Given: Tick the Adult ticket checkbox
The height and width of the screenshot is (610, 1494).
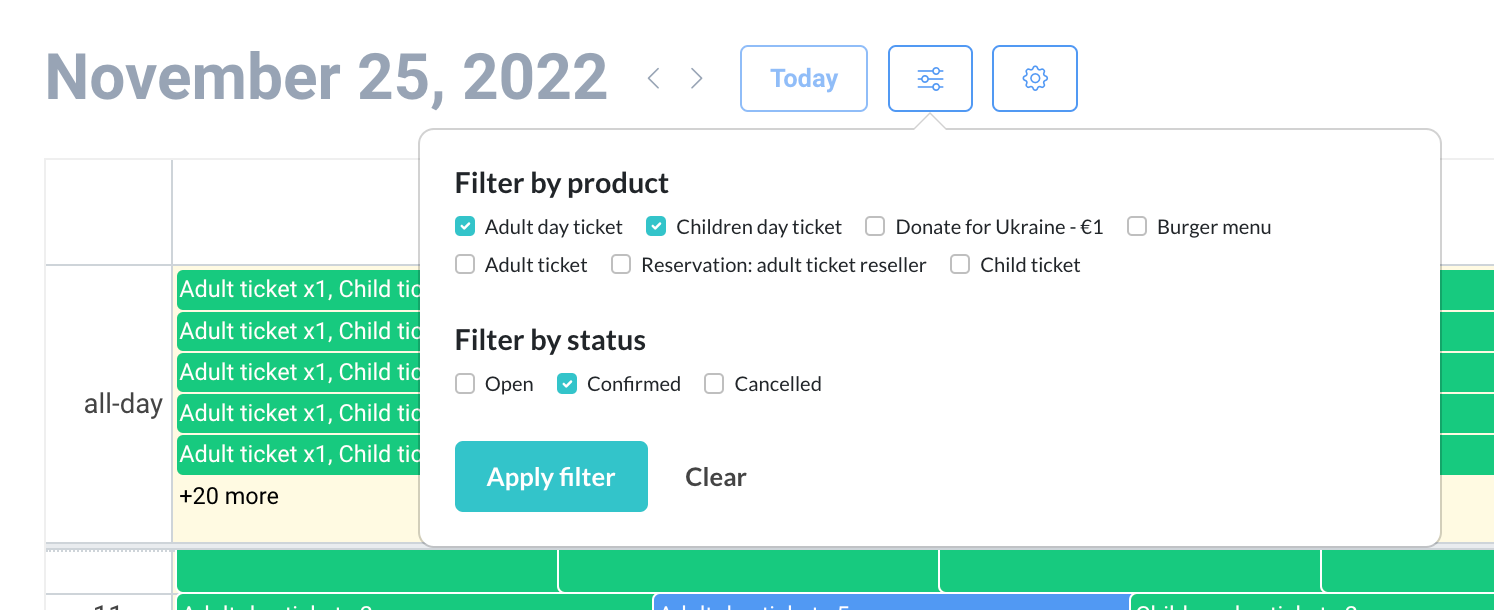Looking at the screenshot, I should pos(465,265).
